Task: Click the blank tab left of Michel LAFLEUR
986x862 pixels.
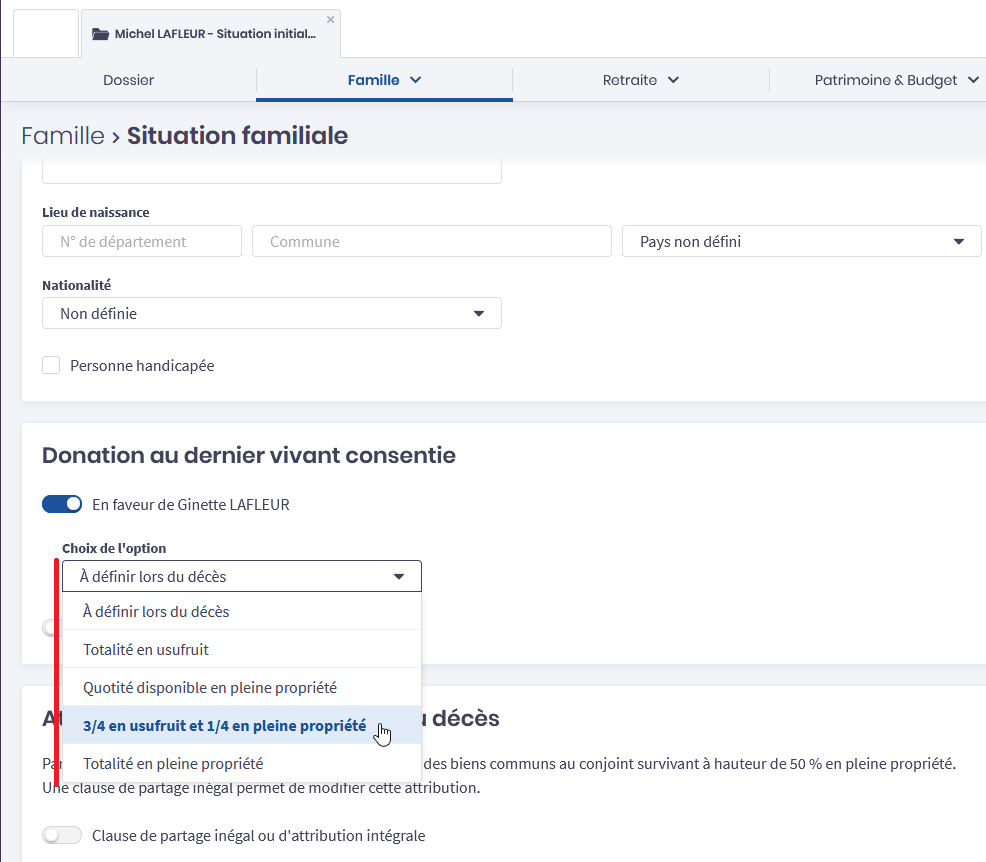Action: [46, 33]
